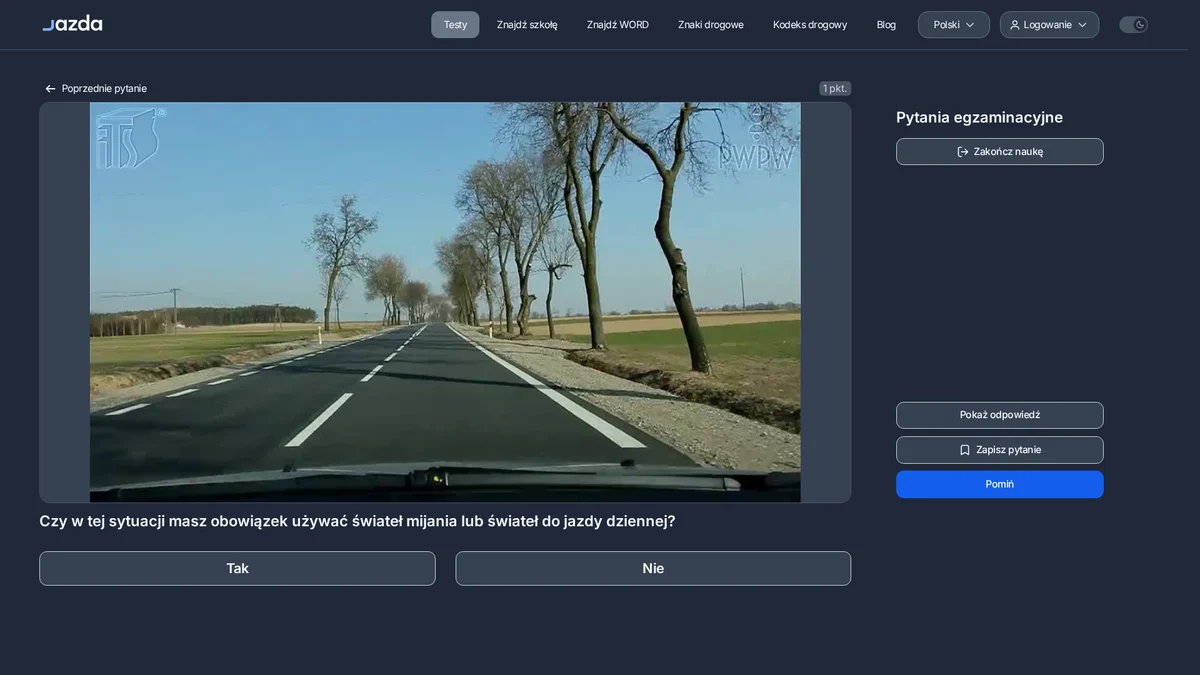Answer Nie to the question
This screenshot has width=1200, height=675.
coord(653,568)
